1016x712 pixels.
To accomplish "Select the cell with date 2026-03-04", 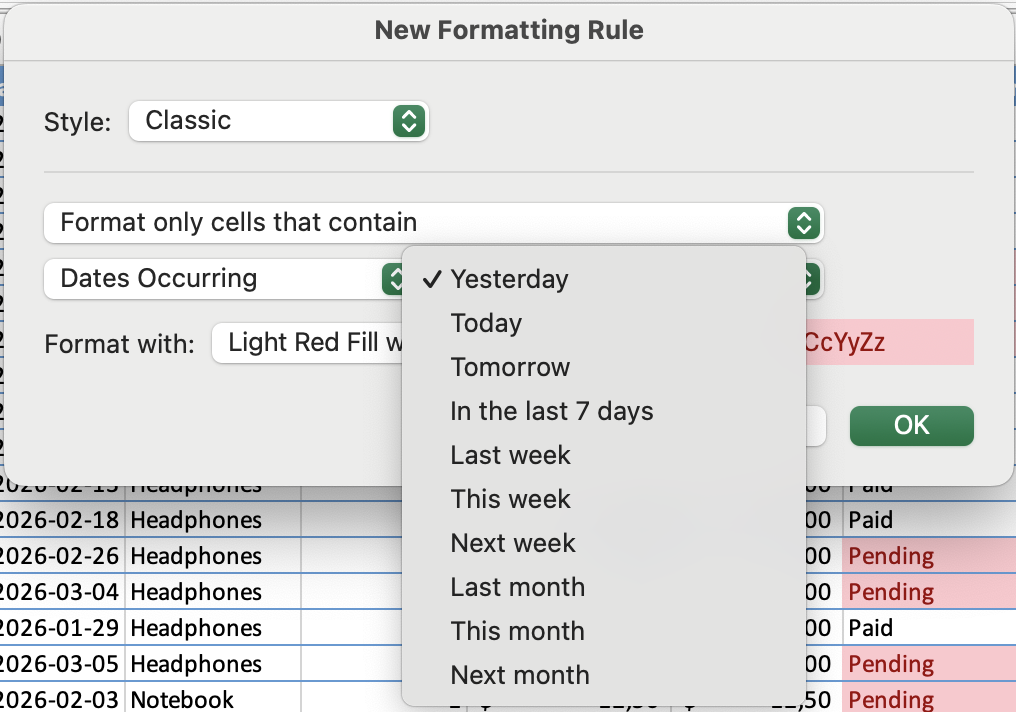I will tap(60, 592).
